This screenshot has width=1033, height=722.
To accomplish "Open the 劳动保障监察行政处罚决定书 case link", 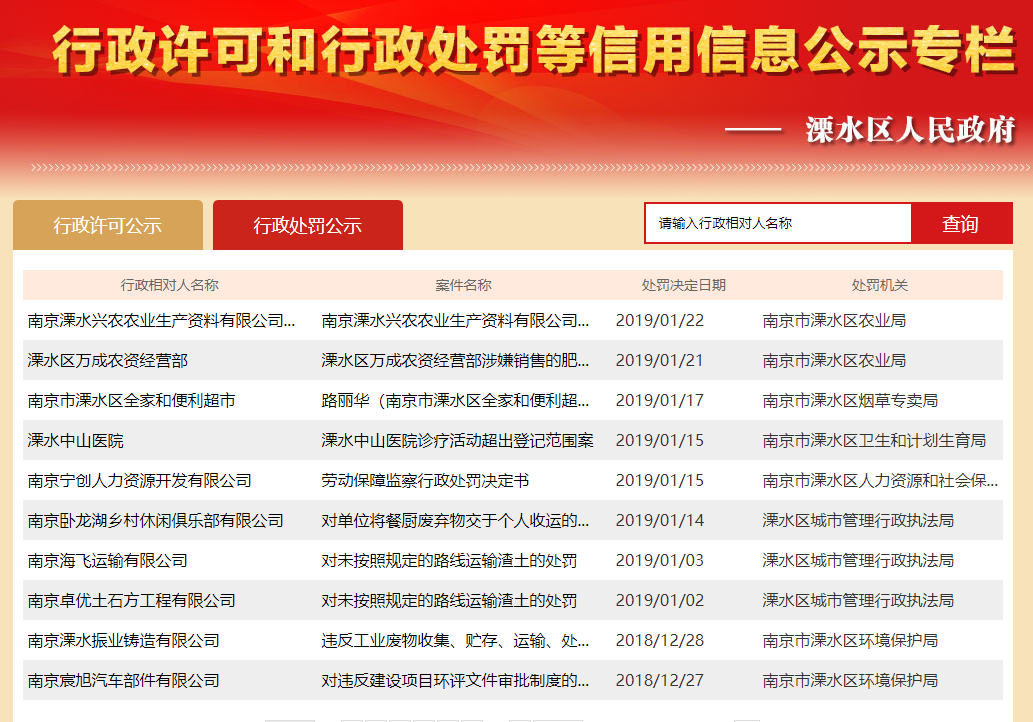I will pyautogui.click(x=425, y=481).
